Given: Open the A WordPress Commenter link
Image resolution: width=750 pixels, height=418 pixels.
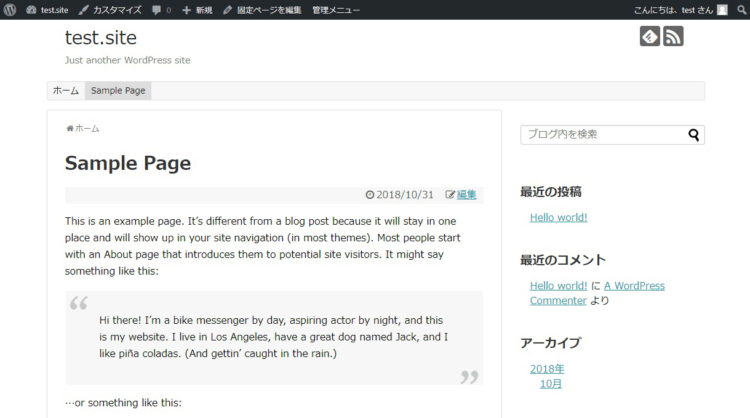Looking at the screenshot, I should (634, 285).
